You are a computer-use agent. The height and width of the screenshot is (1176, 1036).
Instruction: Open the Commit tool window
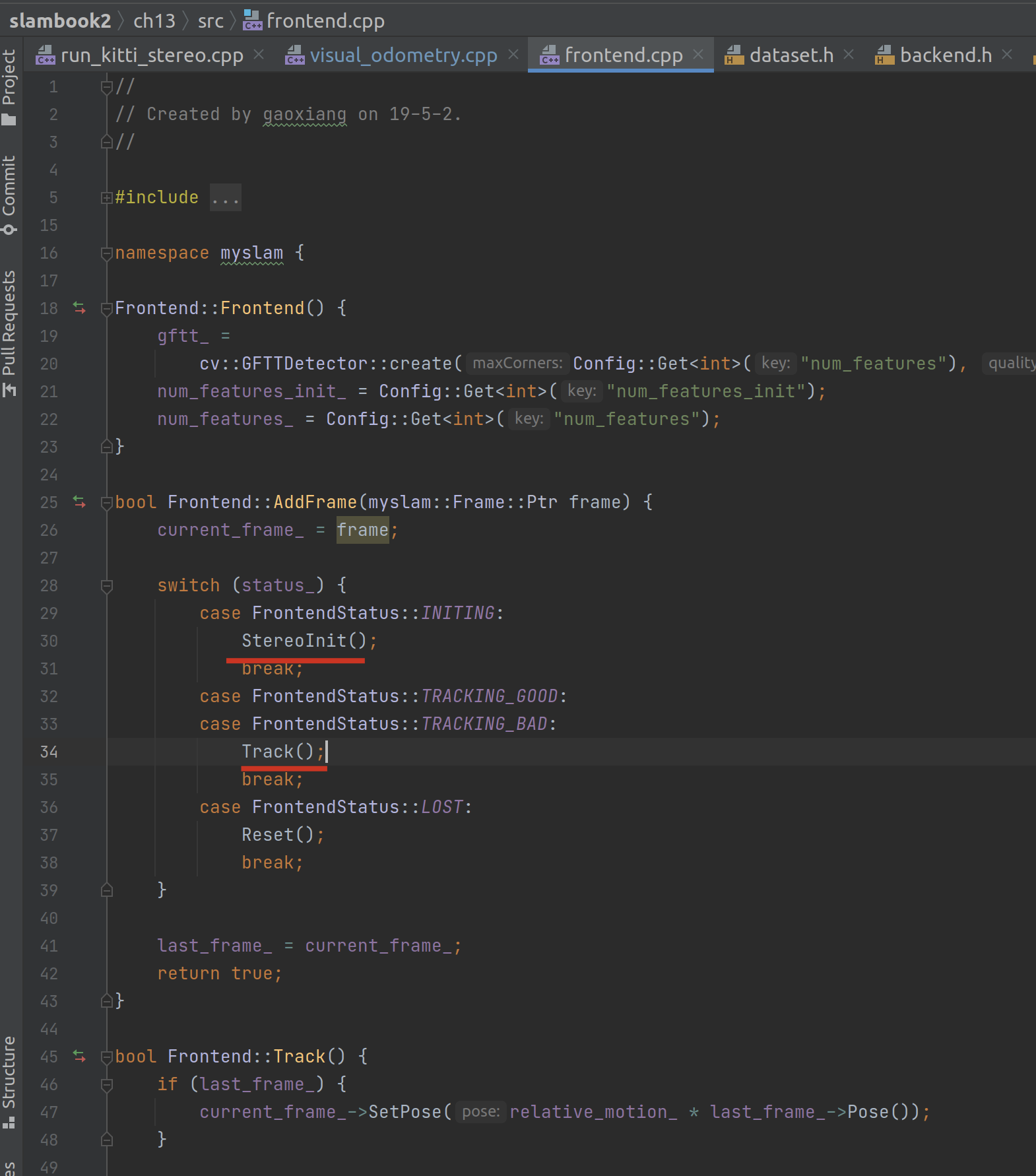(x=9, y=194)
